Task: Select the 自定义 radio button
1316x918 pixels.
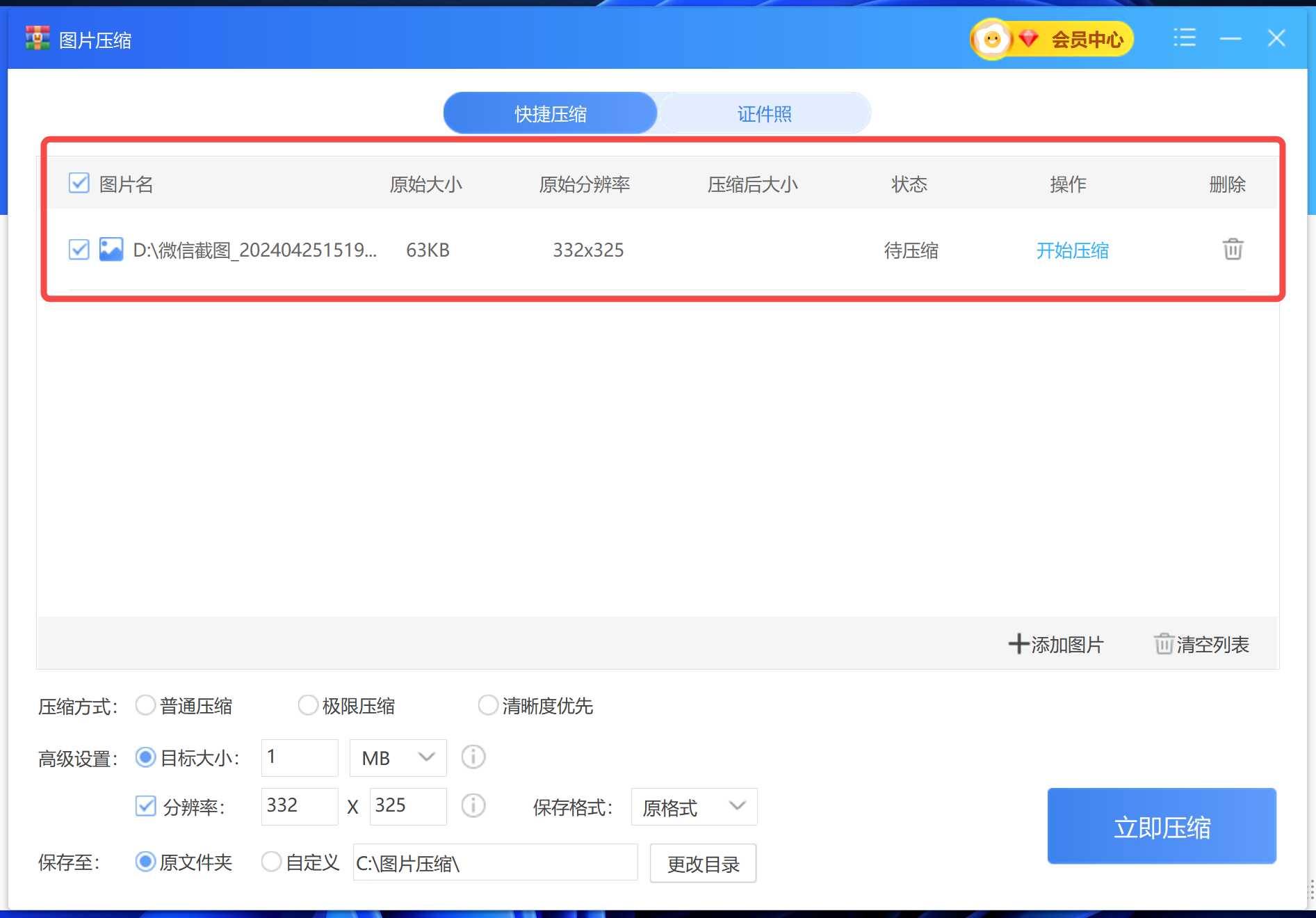Action: pos(271,862)
